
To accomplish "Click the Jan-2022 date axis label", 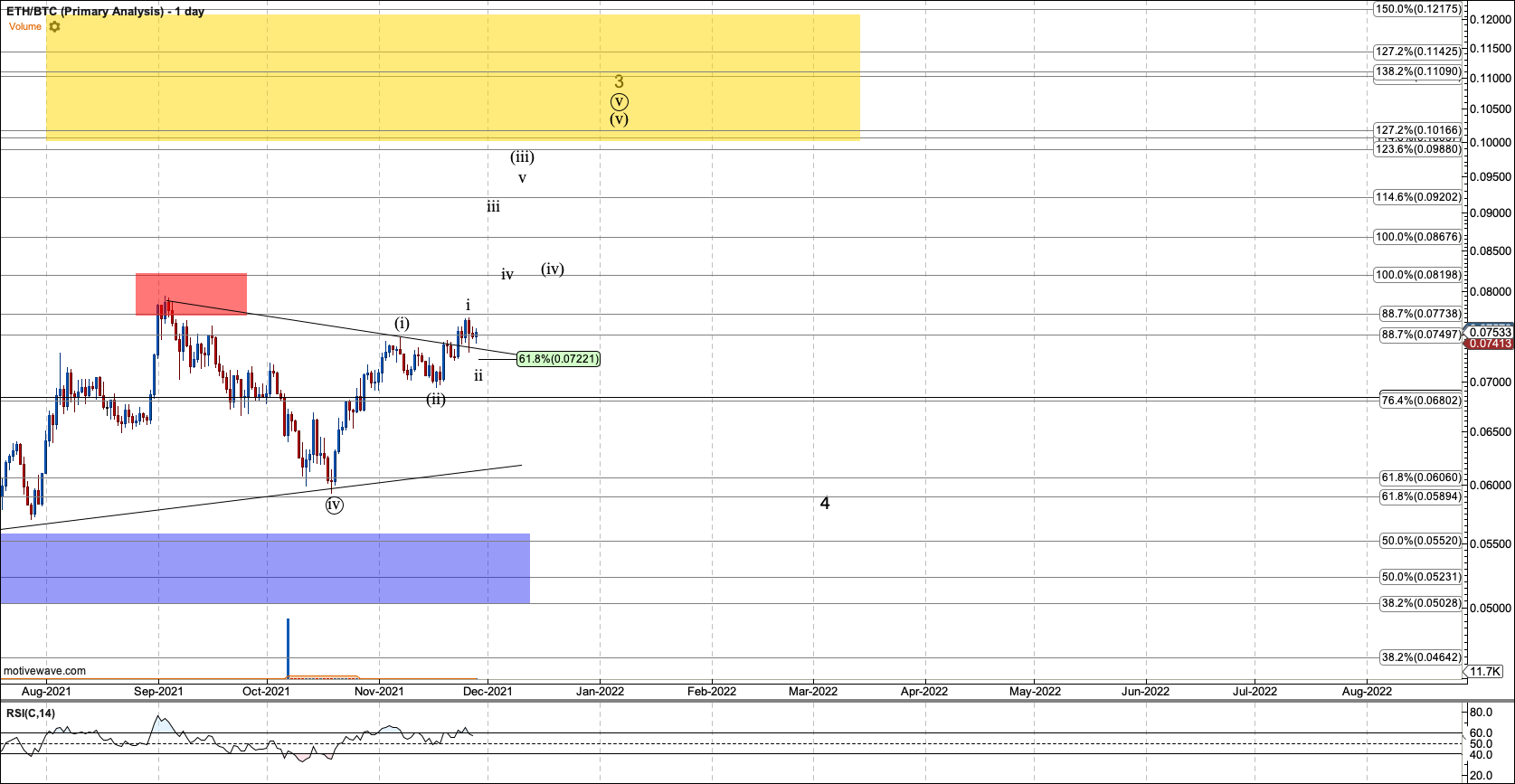I will coord(600,692).
